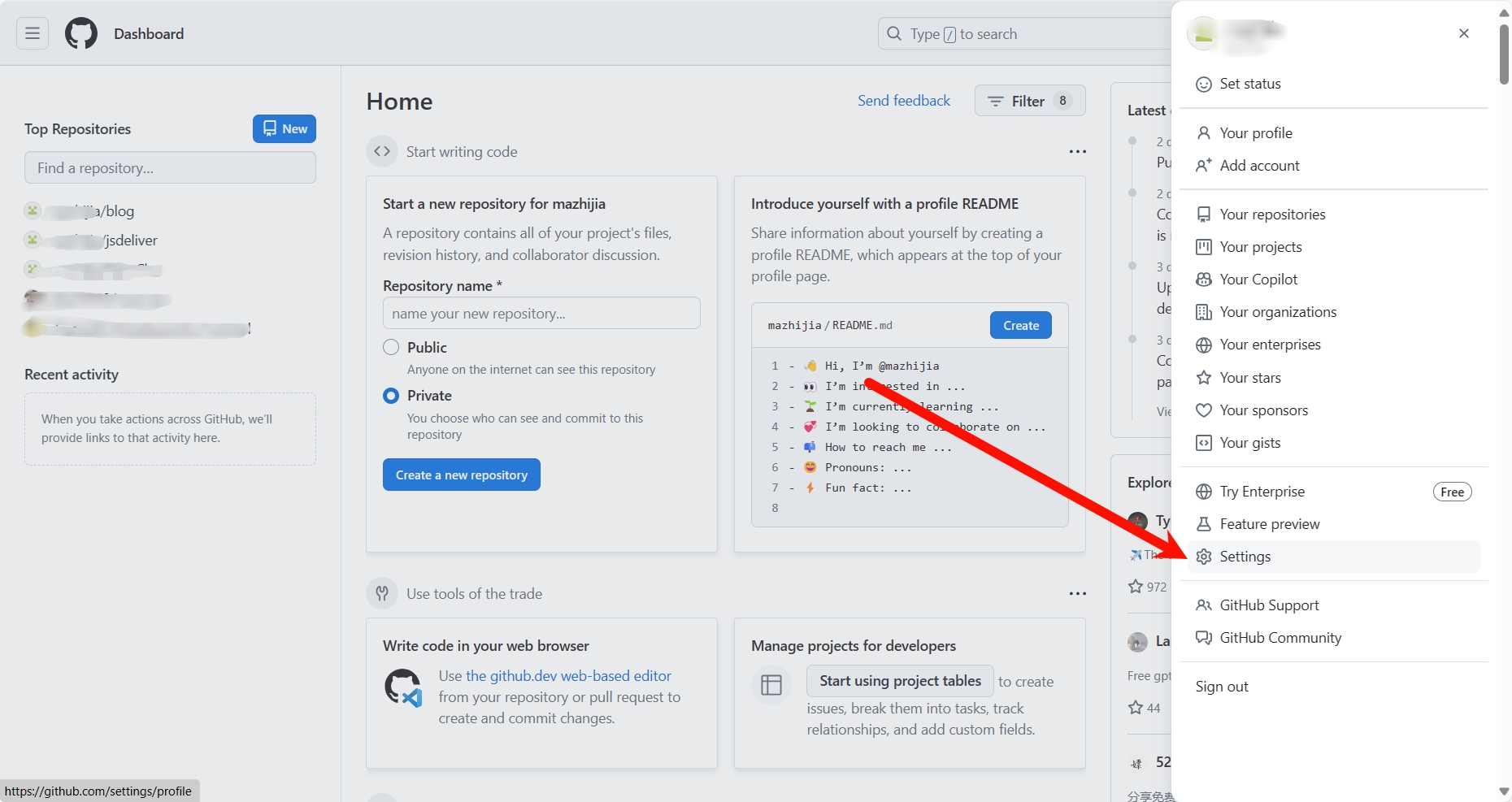
Task: Click the "Top Repositories" heading
Action: [x=77, y=129]
